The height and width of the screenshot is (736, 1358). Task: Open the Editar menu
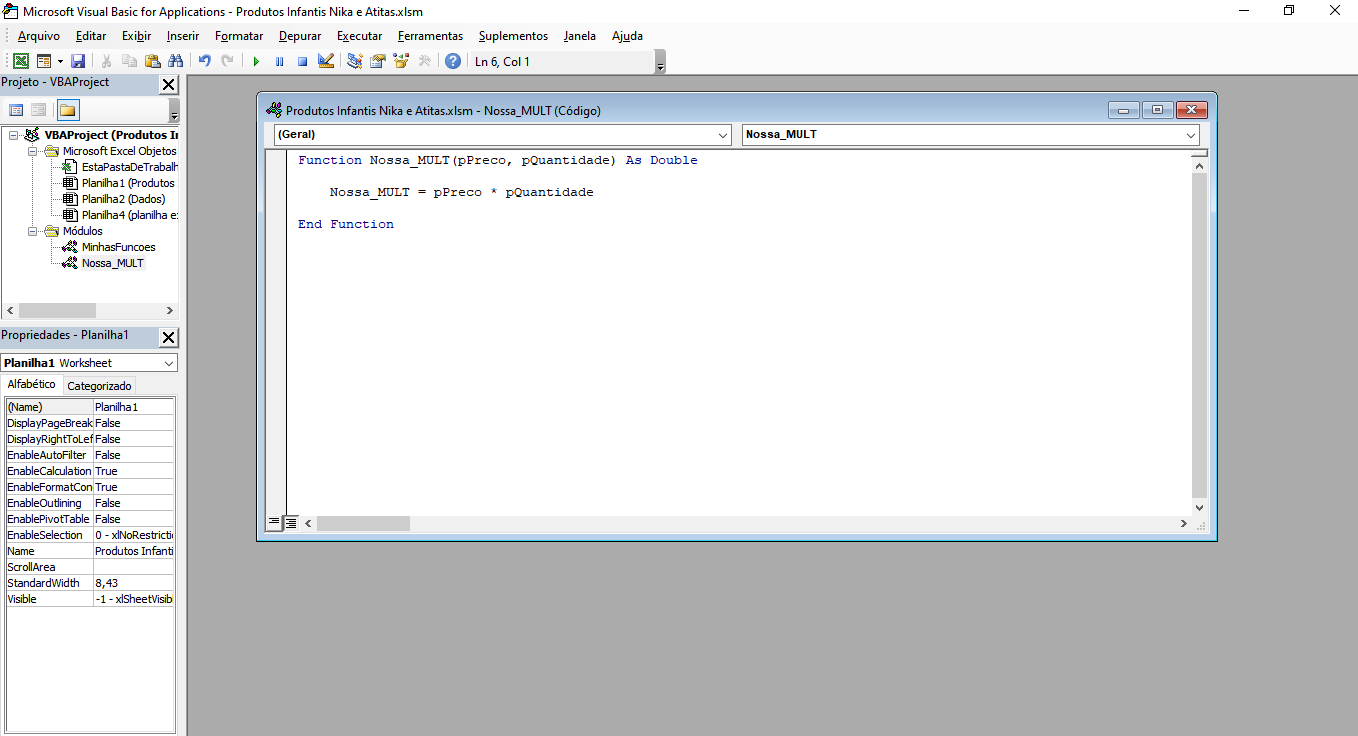91,36
